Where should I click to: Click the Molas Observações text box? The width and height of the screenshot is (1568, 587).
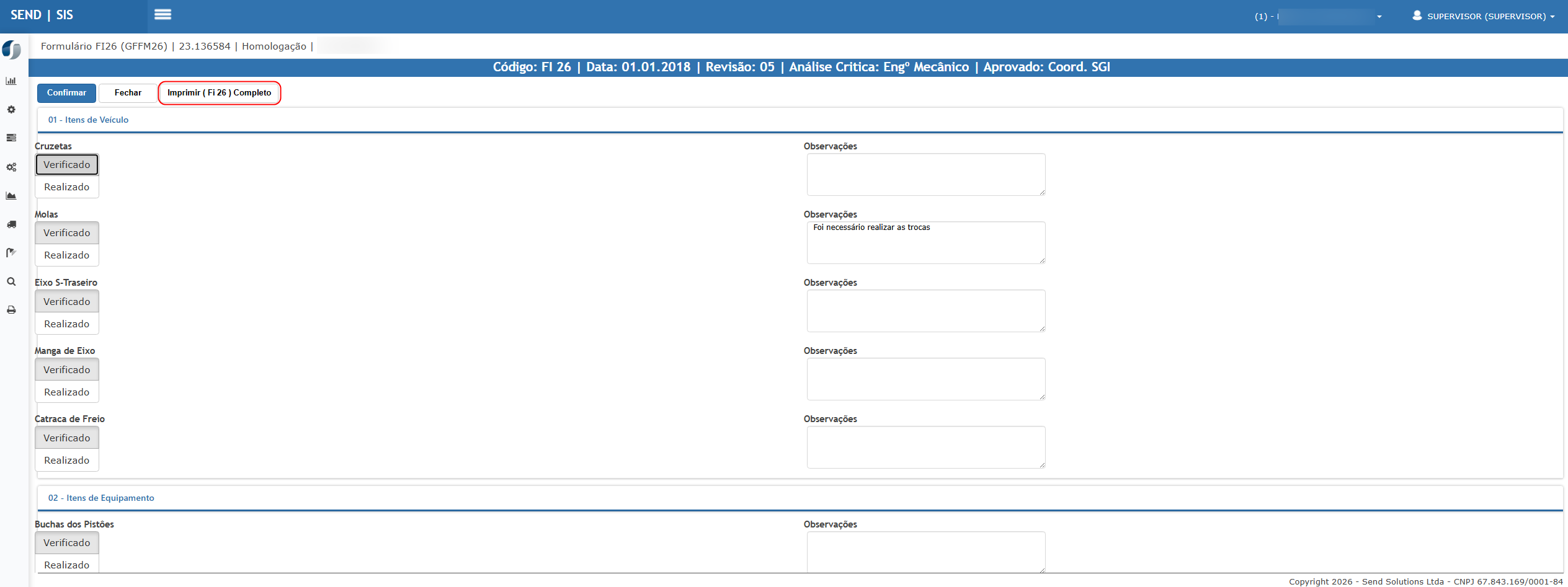point(925,243)
